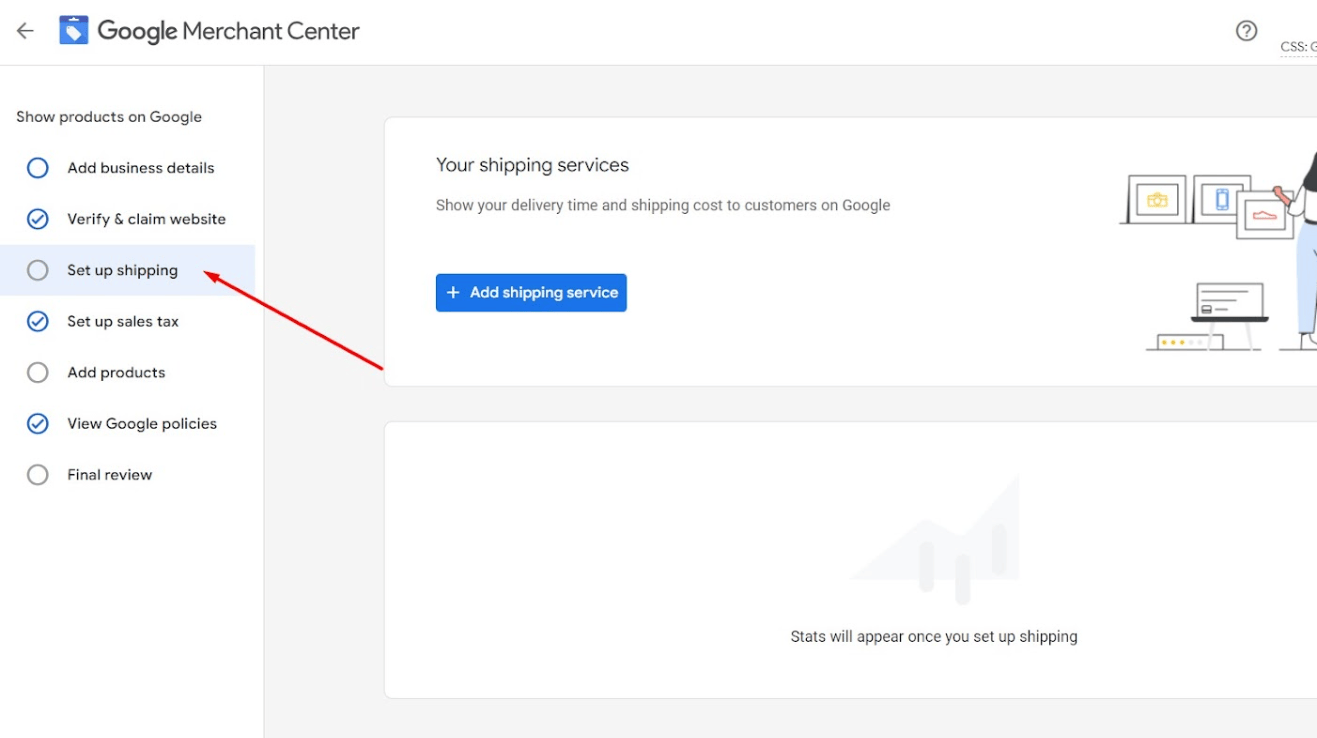The image size is (1317, 738).
Task: Click the Set up shipping status circle
Action: [x=37, y=270]
